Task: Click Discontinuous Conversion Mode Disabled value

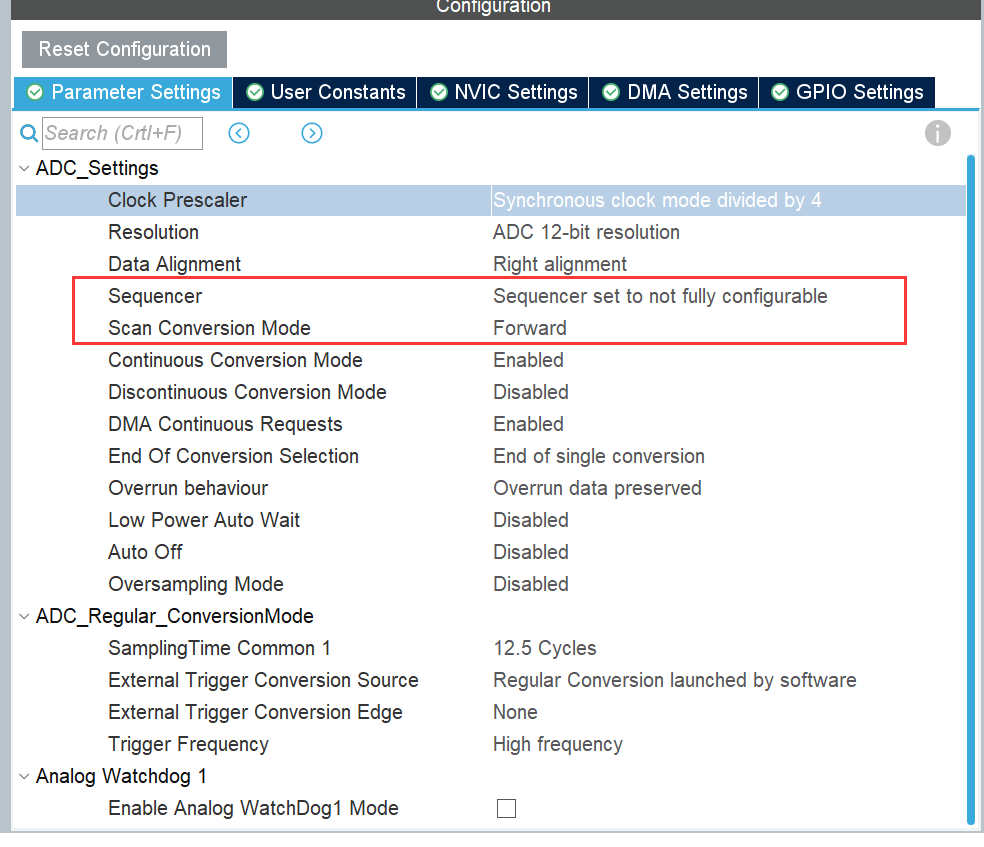Action: point(531,392)
